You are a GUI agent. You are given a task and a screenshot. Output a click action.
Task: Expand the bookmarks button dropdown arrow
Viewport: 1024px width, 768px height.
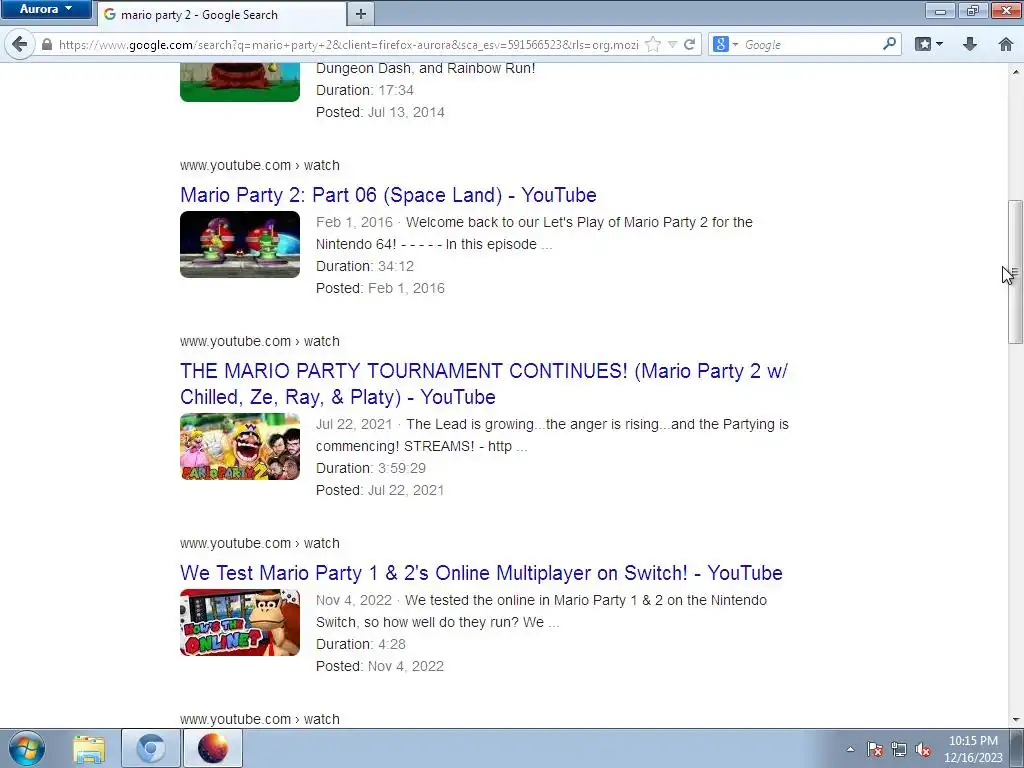[x=939, y=44]
